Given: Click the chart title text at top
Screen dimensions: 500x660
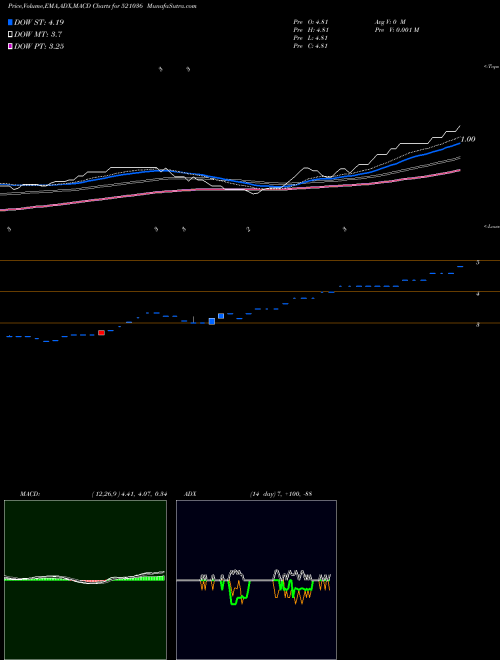Looking at the screenshot, I should point(102,6).
